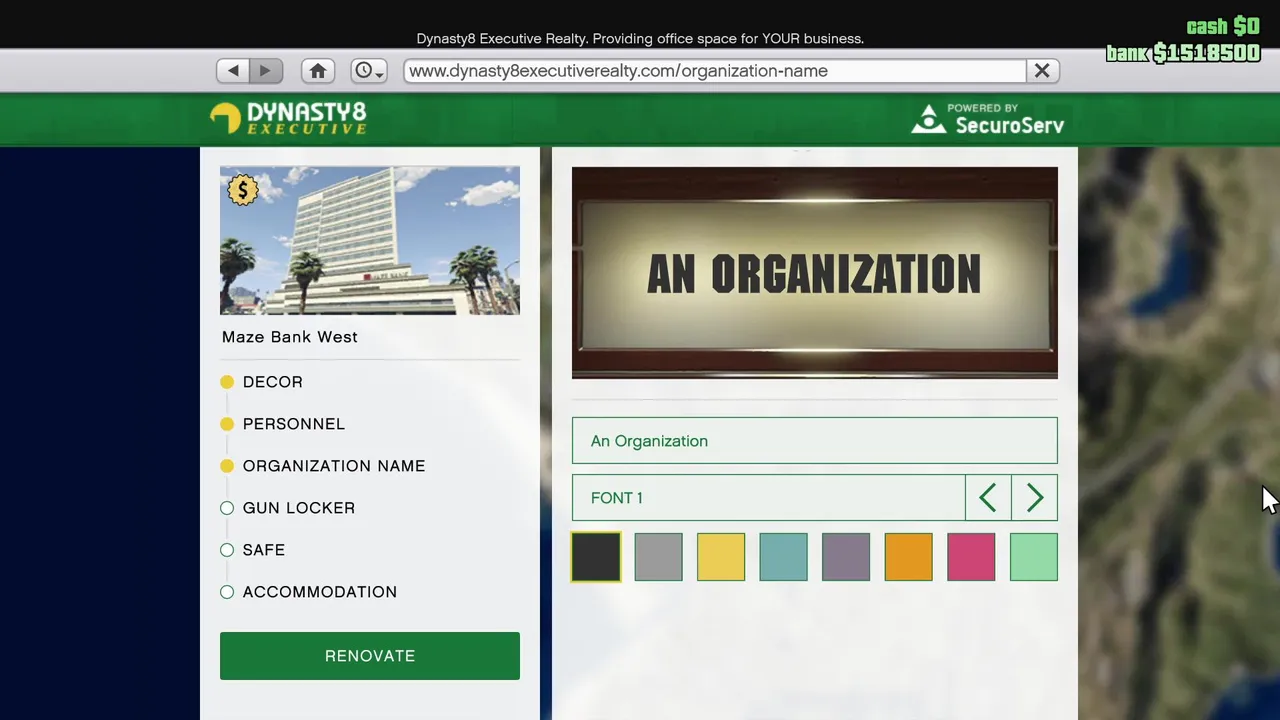
Task: Click the website URL address bar
Action: click(715, 71)
